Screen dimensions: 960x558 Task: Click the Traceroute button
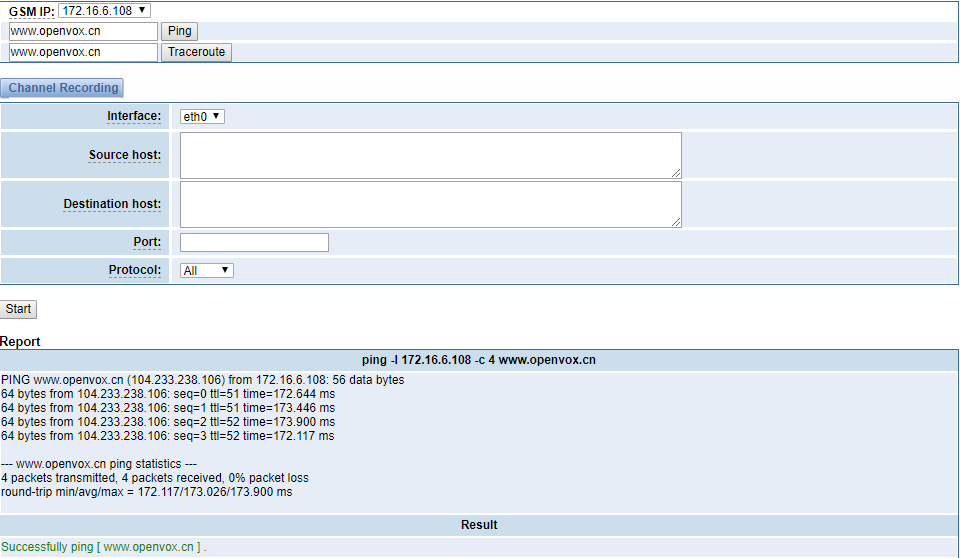[x=196, y=52]
